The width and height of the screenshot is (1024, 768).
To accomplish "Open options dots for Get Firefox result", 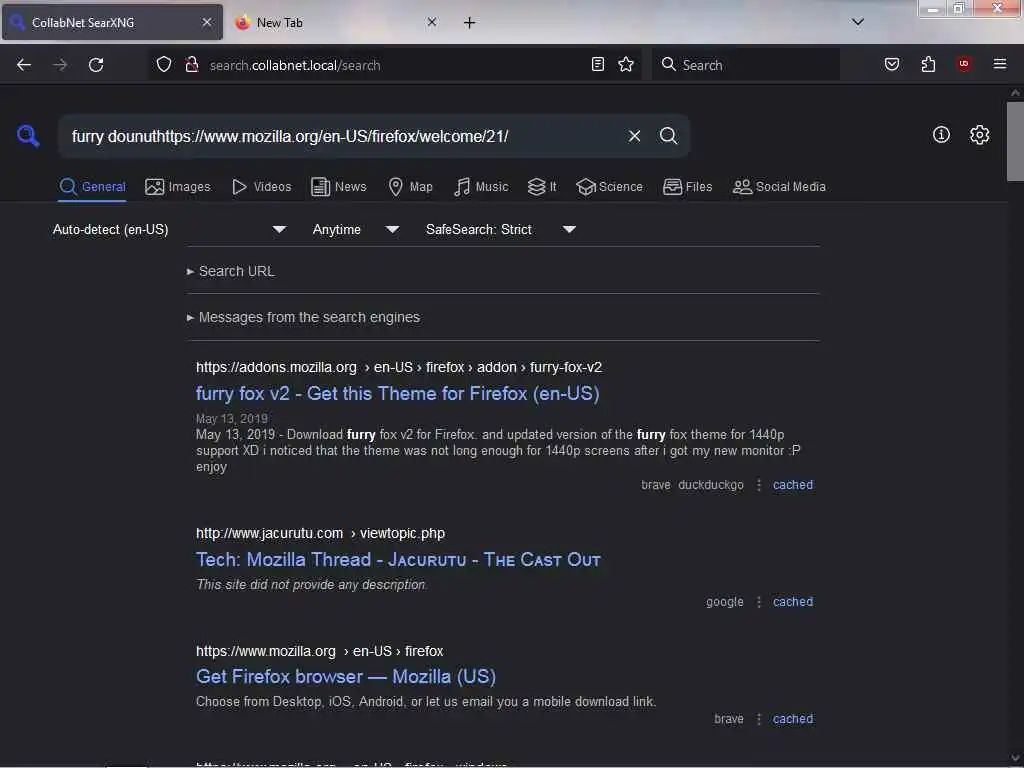I will point(758,718).
